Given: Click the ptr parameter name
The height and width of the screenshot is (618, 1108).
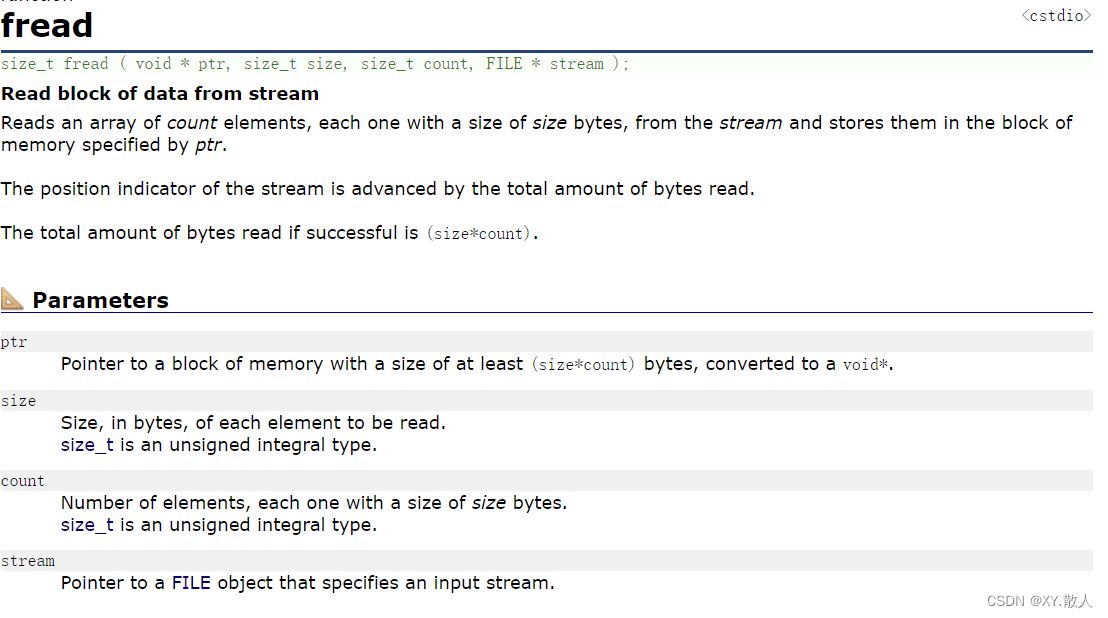Looking at the screenshot, I should [14, 342].
